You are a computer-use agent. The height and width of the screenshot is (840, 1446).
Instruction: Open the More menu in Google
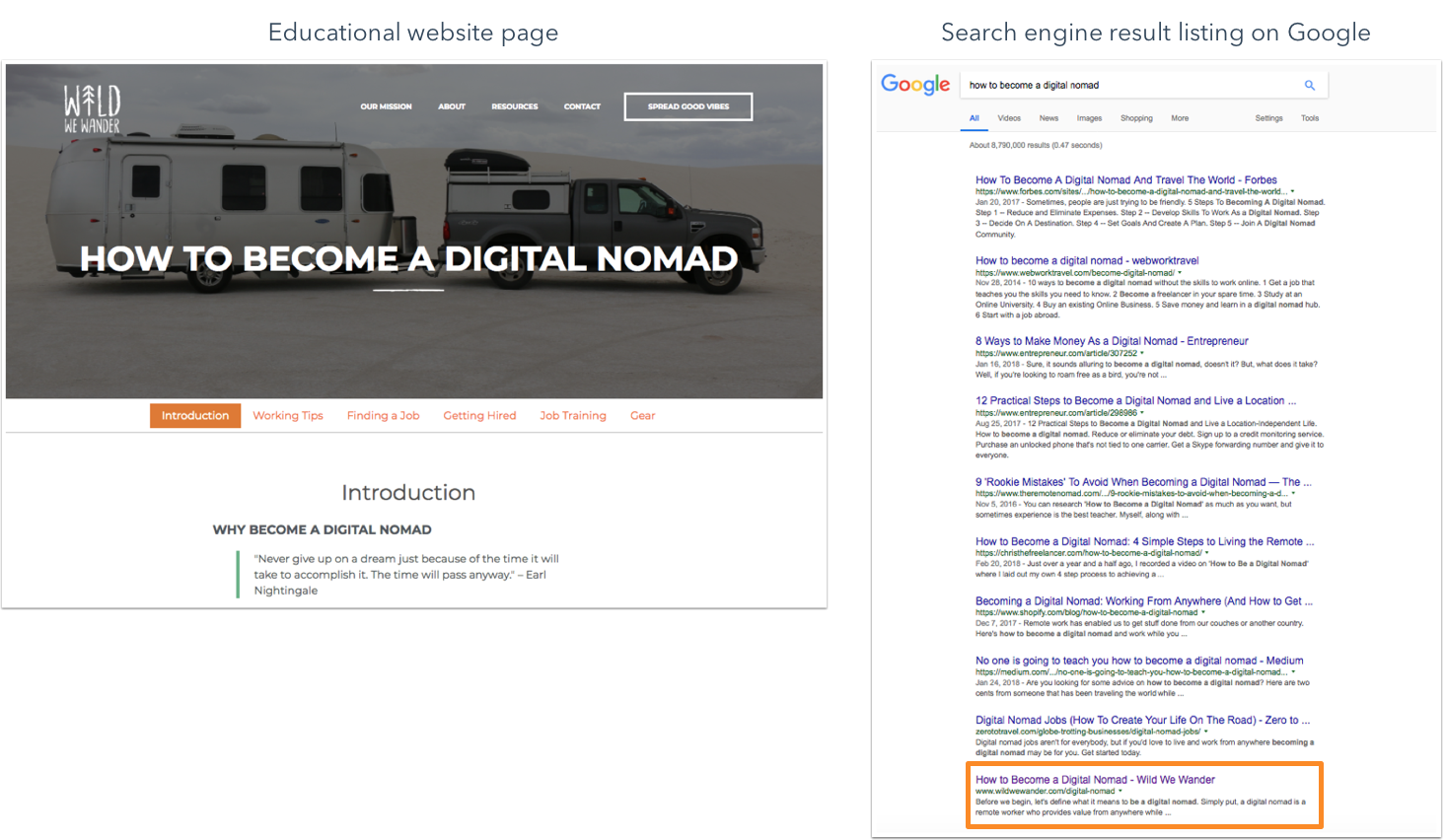[x=1180, y=118]
